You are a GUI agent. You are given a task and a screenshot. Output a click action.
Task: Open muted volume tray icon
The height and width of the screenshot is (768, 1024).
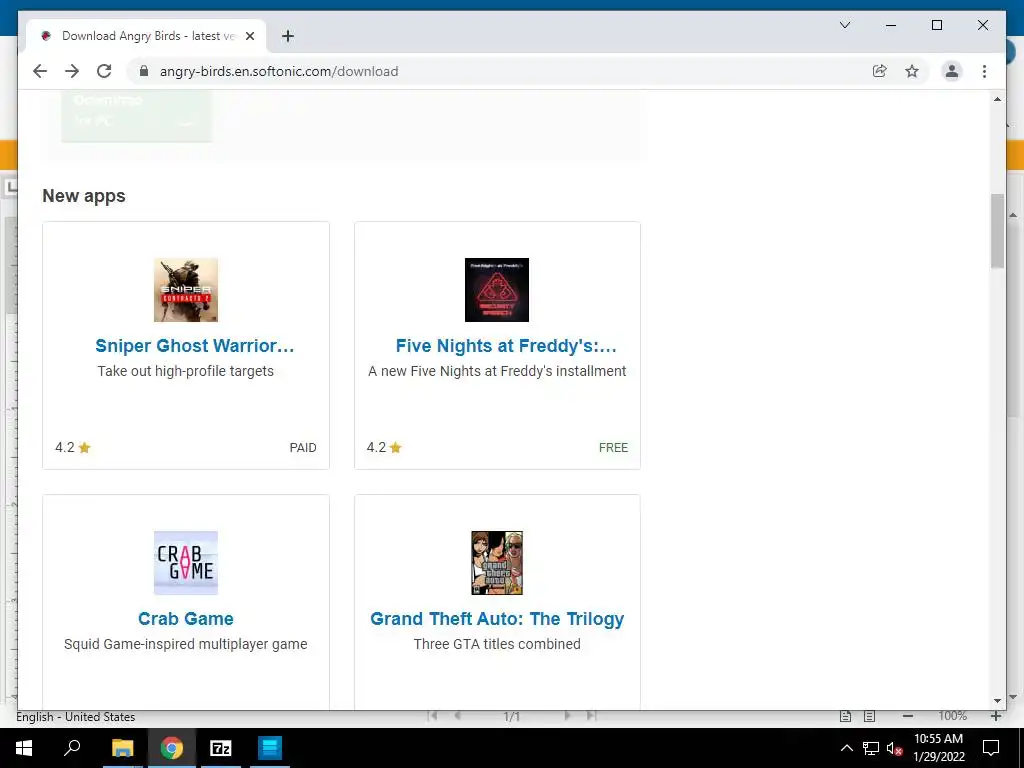click(895, 748)
